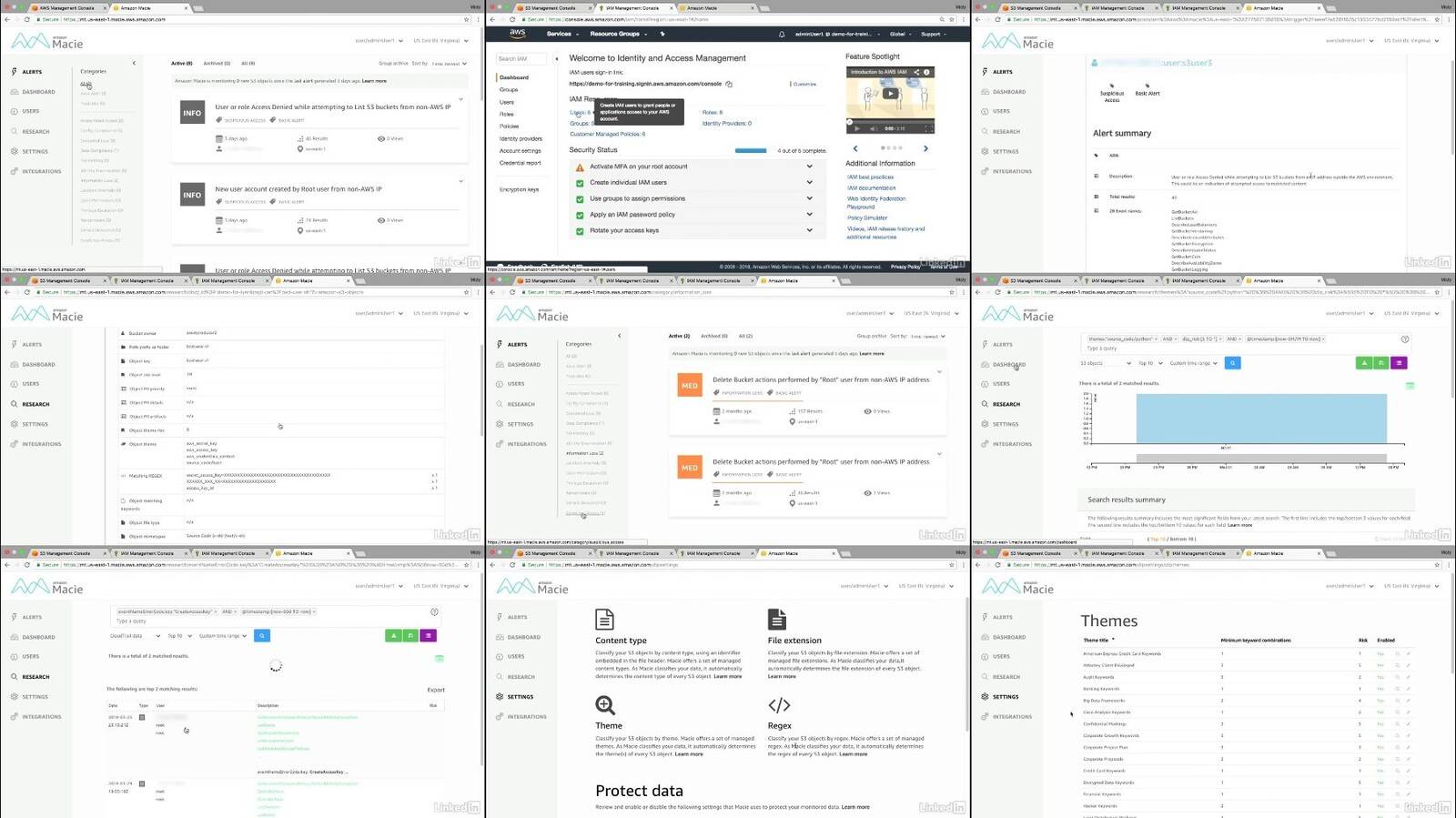1456x818 pixels.
Task: Expand the Rotate your access keys row
Action: tap(809, 230)
